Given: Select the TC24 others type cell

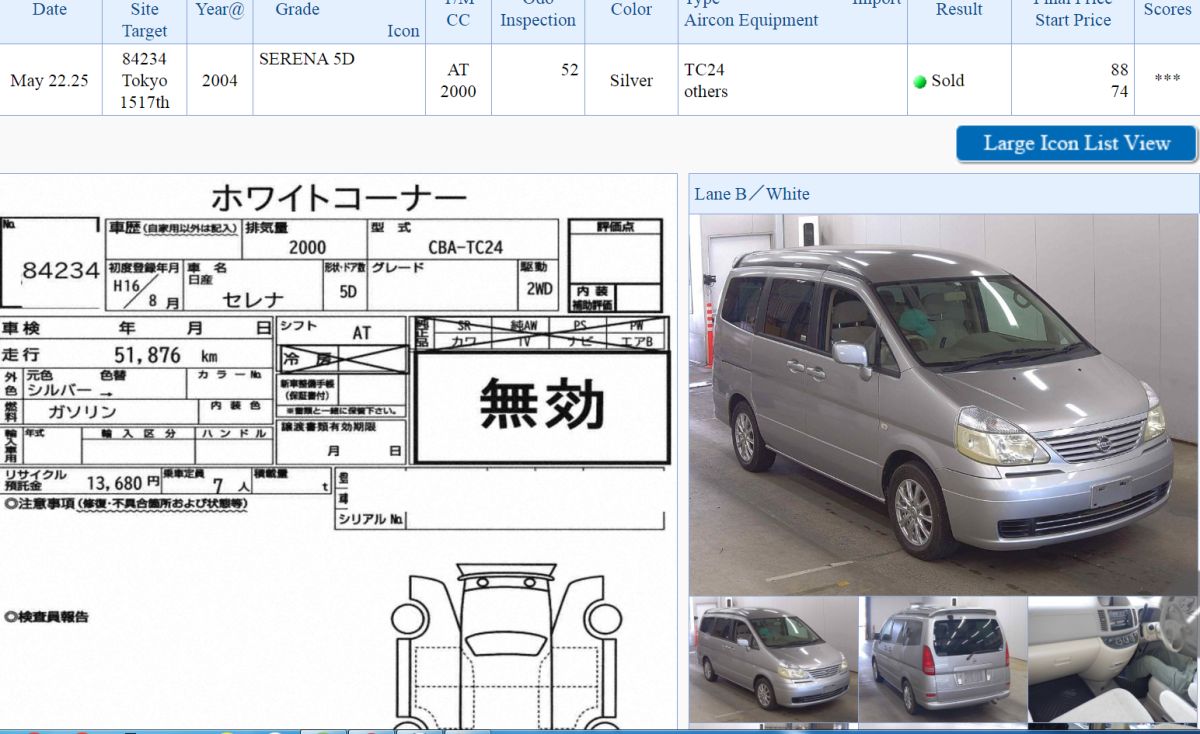Looking at the screenshot, I should (x=793, y=80).
